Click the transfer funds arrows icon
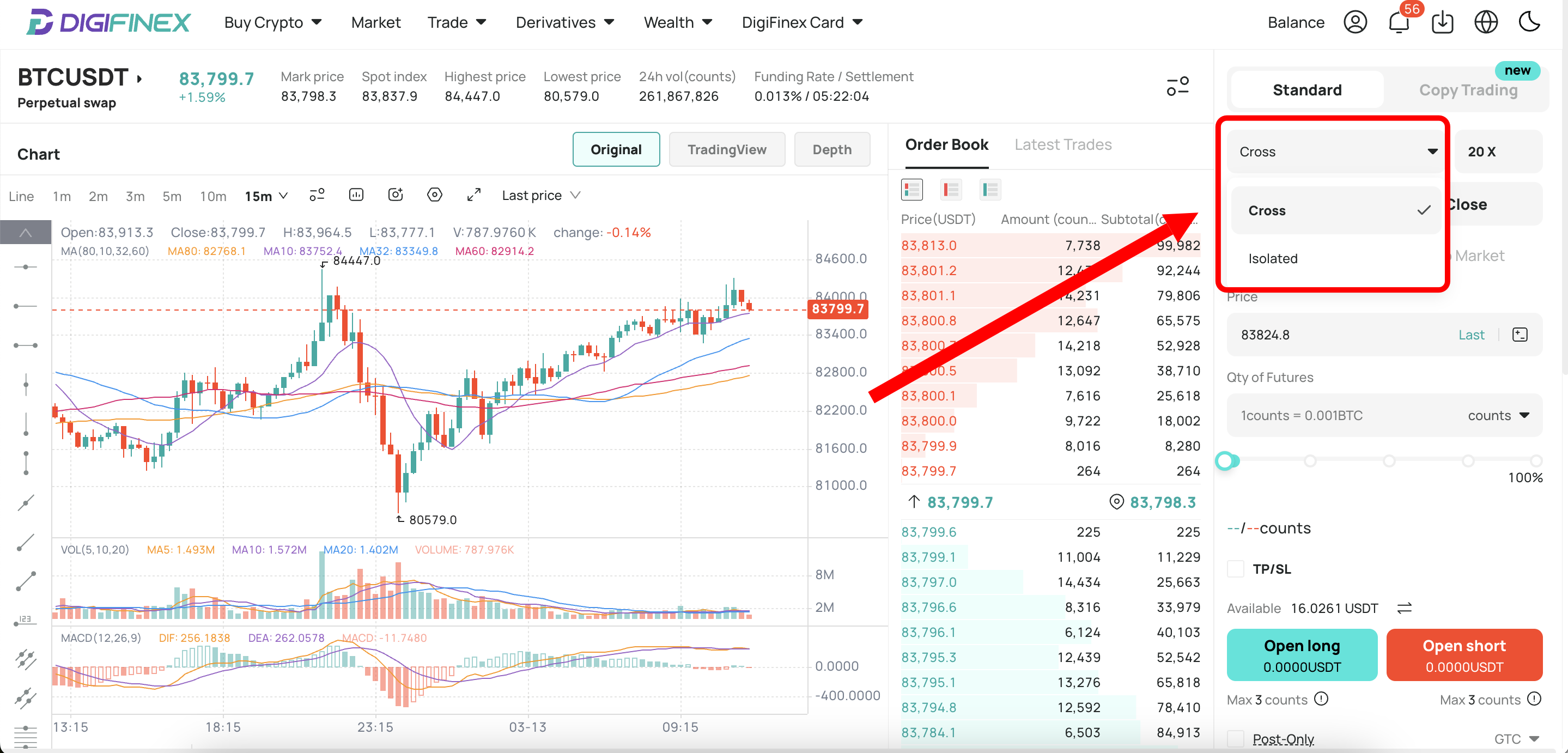1568x753 pixels. [x=1404, y=608]
